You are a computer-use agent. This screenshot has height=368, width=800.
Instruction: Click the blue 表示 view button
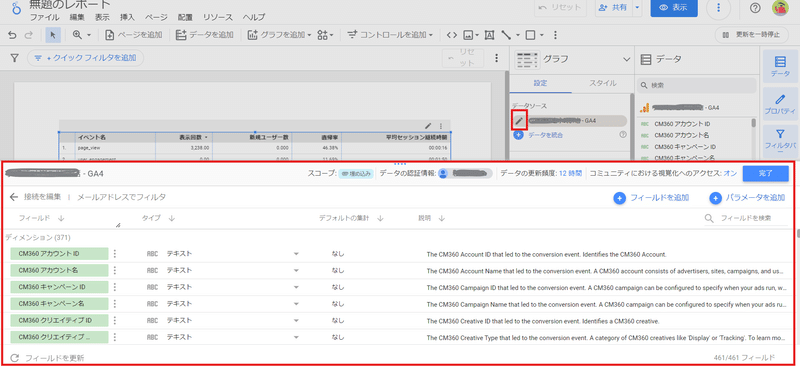[x=674, y=8]
